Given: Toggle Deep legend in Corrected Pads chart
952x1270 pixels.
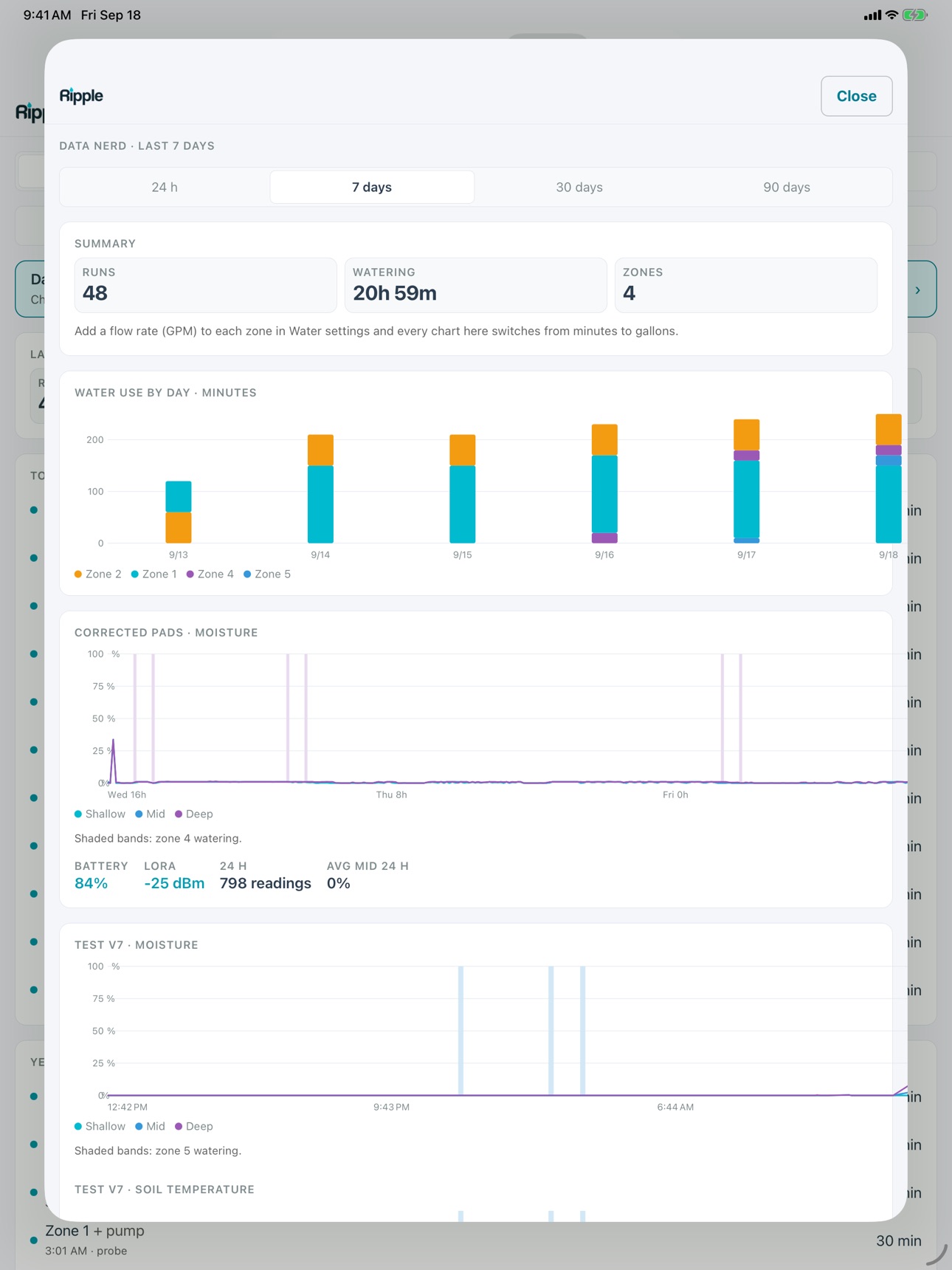Looking at the screenshot, I should (x=193, y=814).
